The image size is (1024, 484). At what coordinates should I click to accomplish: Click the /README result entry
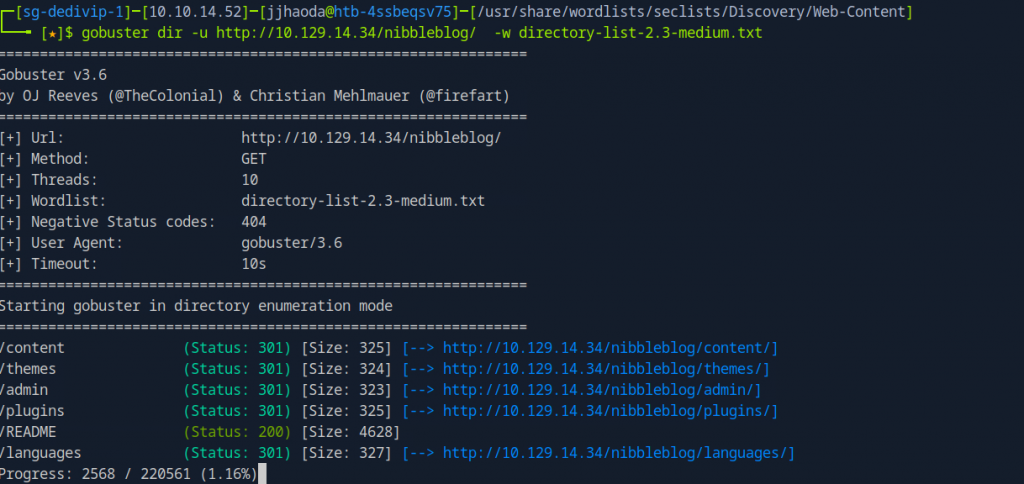tap(28, 432)
